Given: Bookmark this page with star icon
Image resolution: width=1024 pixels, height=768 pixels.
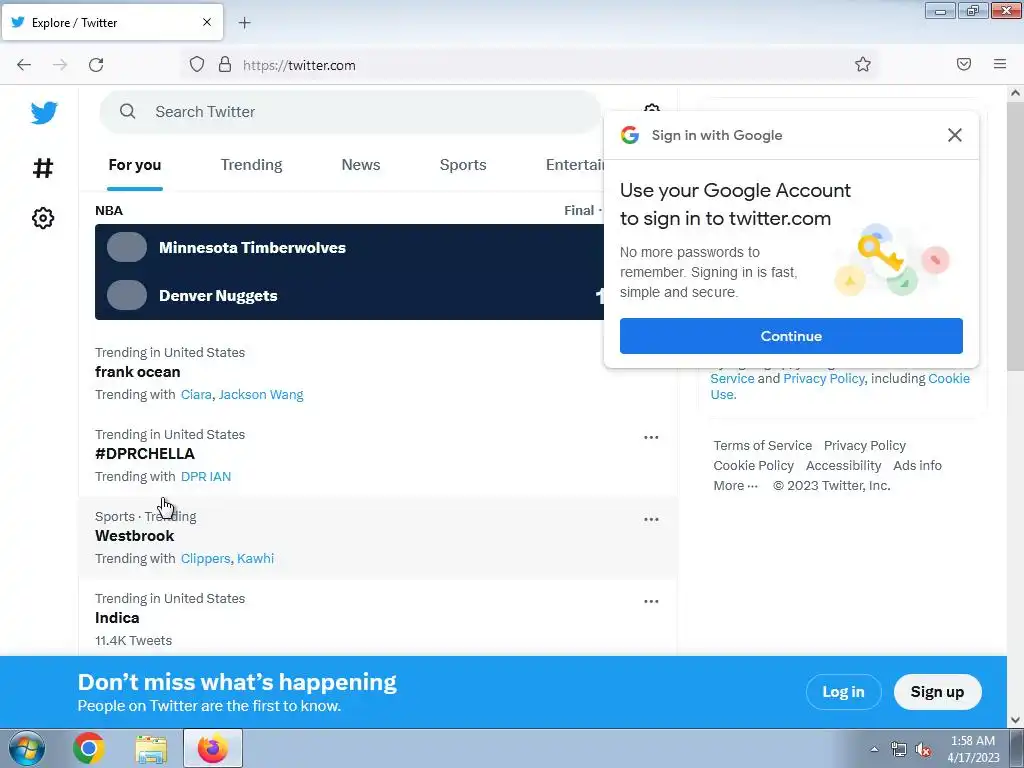Looking at the screenshot, I should [863, 64].
